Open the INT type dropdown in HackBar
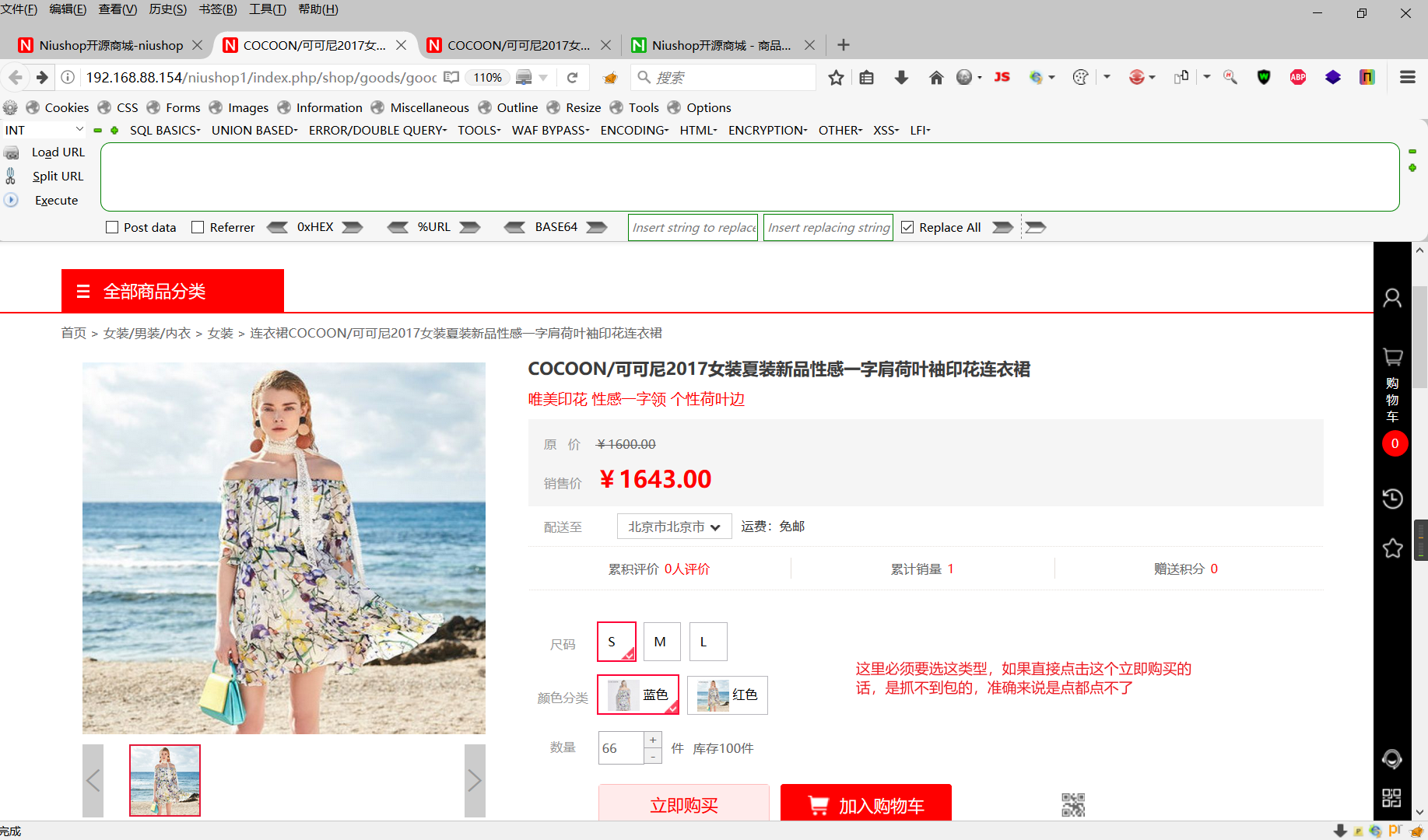This screenshot has height=840, width=1428. (44, 130)
